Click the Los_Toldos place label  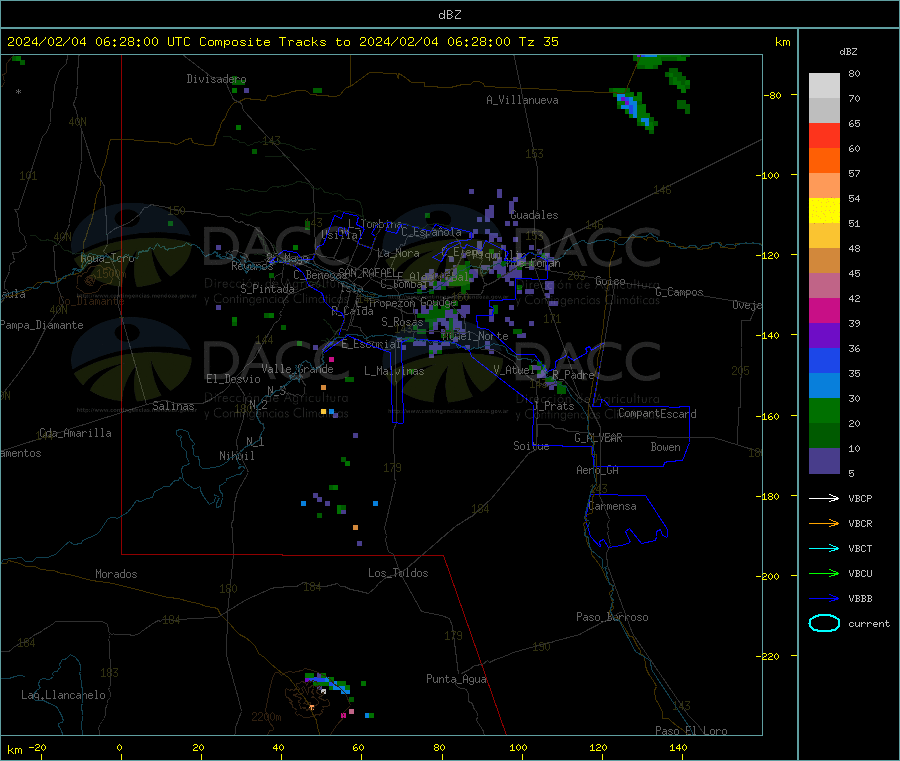pos(398,573)
